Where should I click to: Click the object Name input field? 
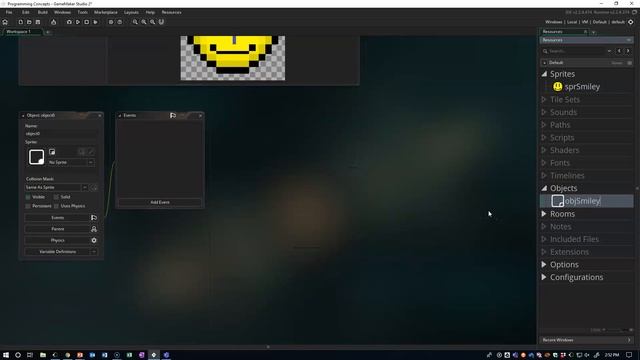(x=61, y=133)
